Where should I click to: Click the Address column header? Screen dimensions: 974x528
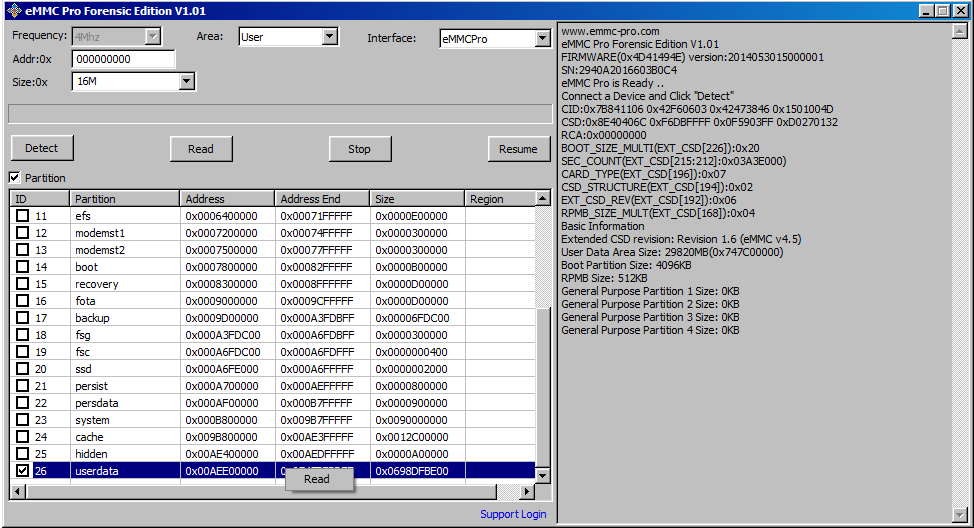227,199
